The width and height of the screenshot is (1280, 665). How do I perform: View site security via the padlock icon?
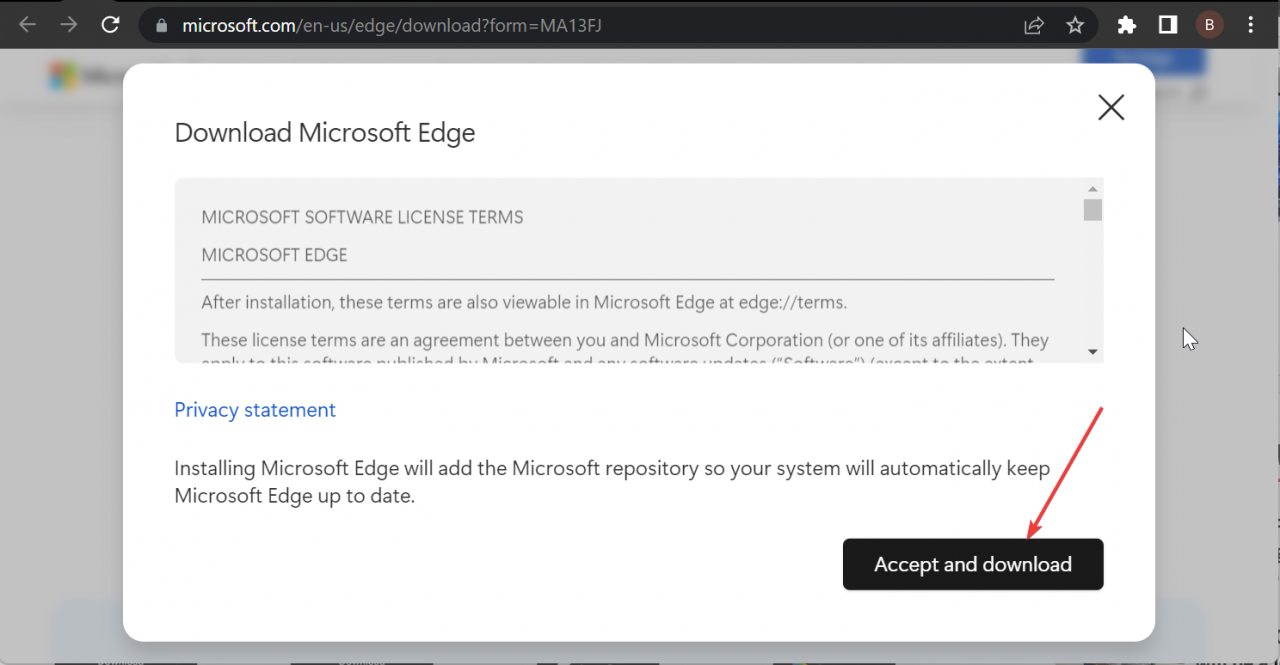click(x=161, y=25)
